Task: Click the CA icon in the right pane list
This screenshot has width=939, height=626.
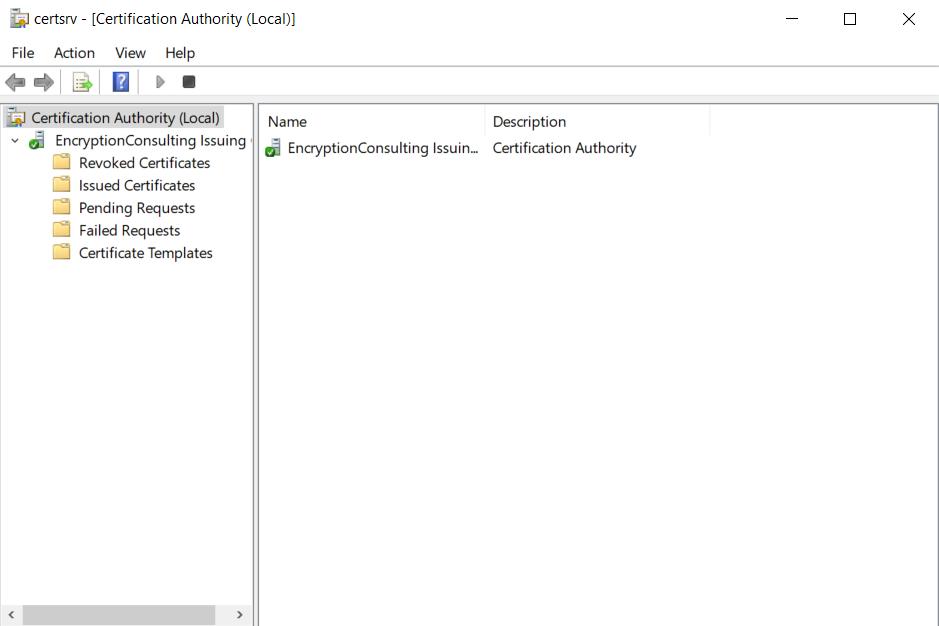Action: (x=273, y=147)
